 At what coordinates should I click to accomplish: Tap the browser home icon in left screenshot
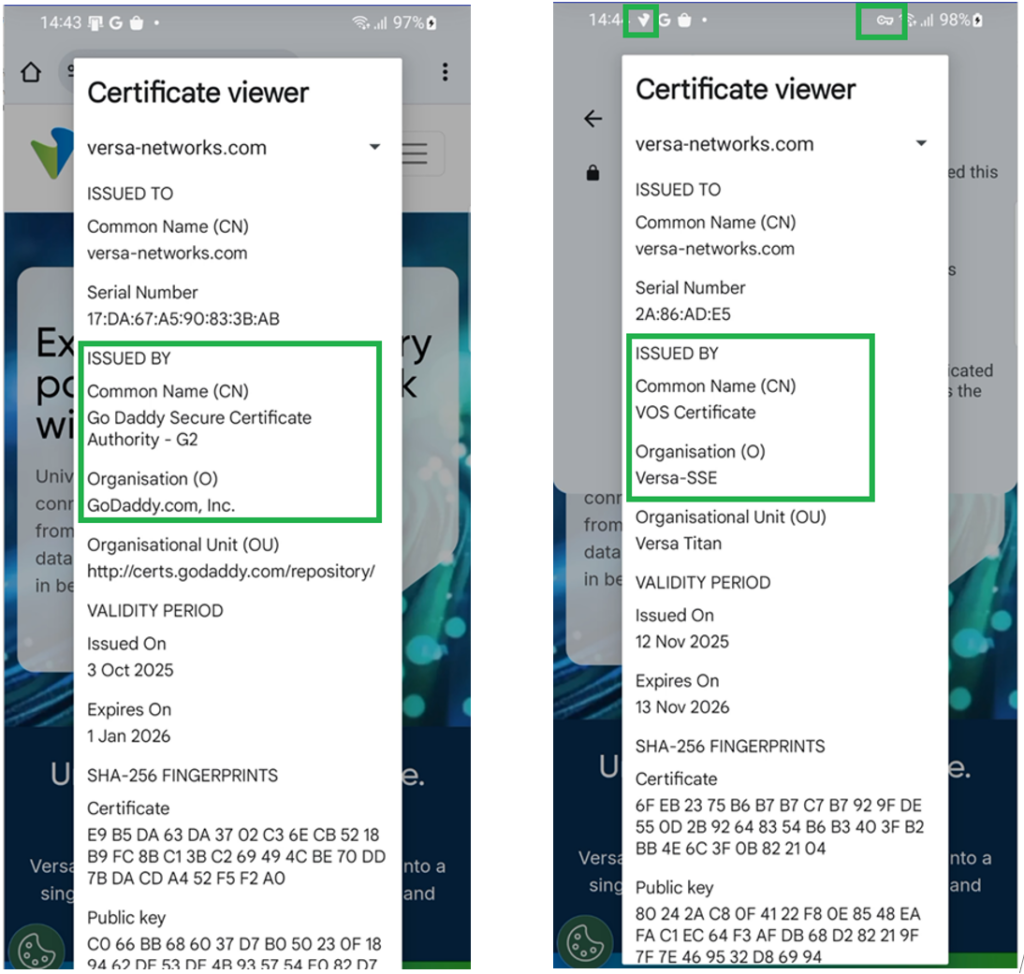[x=31, y=73]
